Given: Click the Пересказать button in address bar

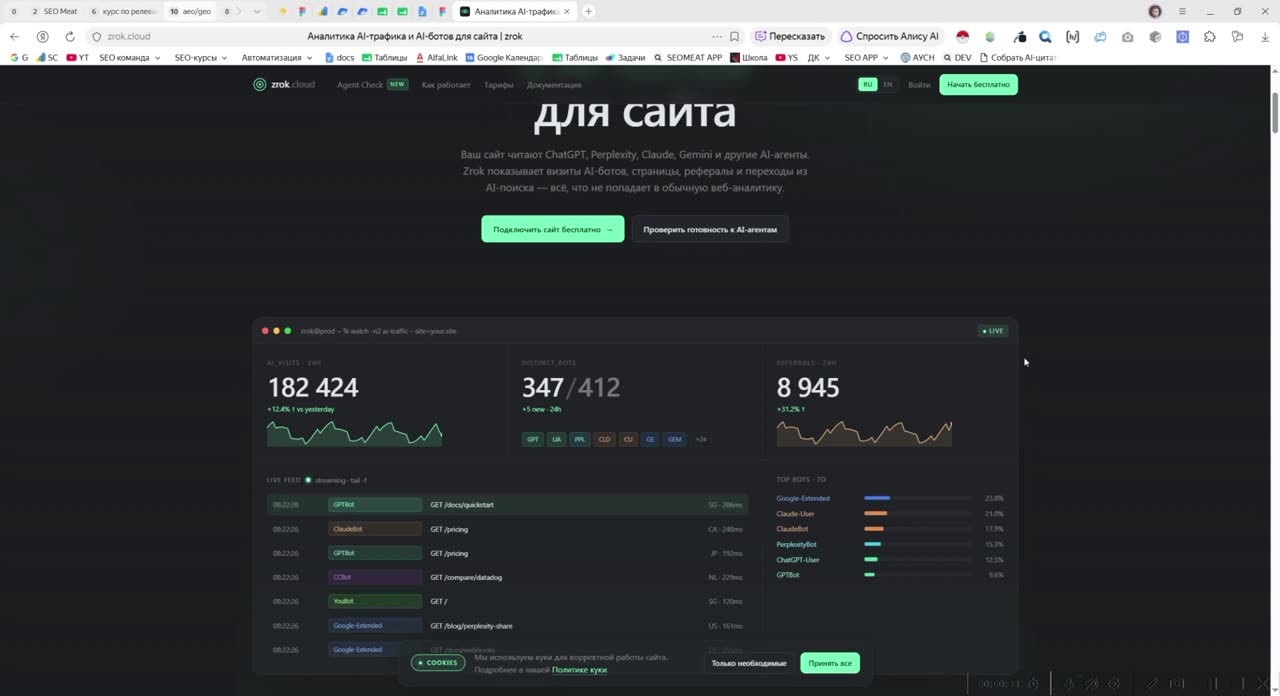Looking at the screenshot, I should pos(790,37).
